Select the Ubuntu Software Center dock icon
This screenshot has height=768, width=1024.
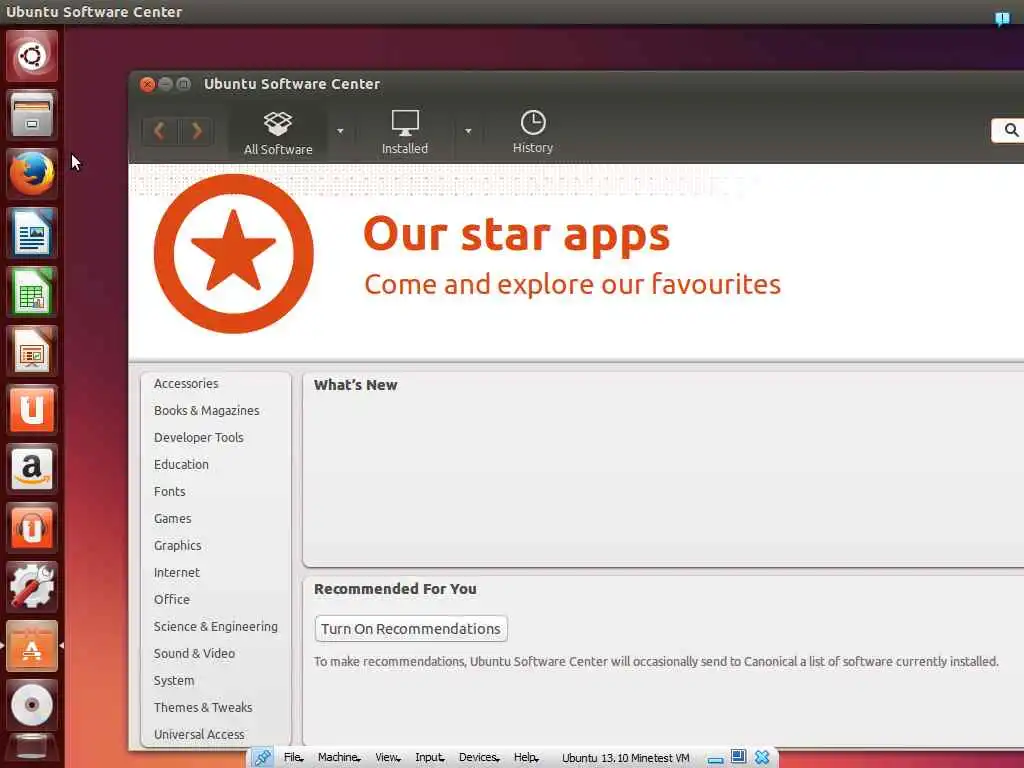pyautogui.click(x=31, y=646)
